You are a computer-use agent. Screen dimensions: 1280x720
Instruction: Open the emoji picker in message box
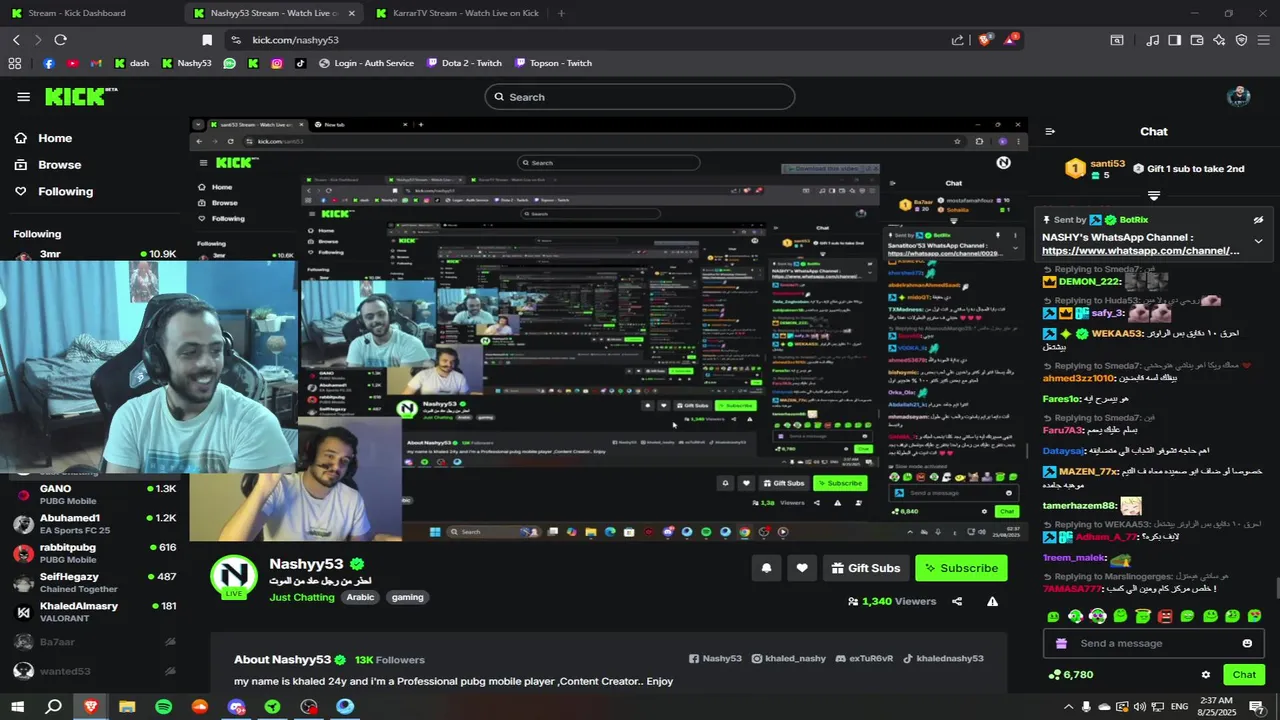(x=1247, y=643)
